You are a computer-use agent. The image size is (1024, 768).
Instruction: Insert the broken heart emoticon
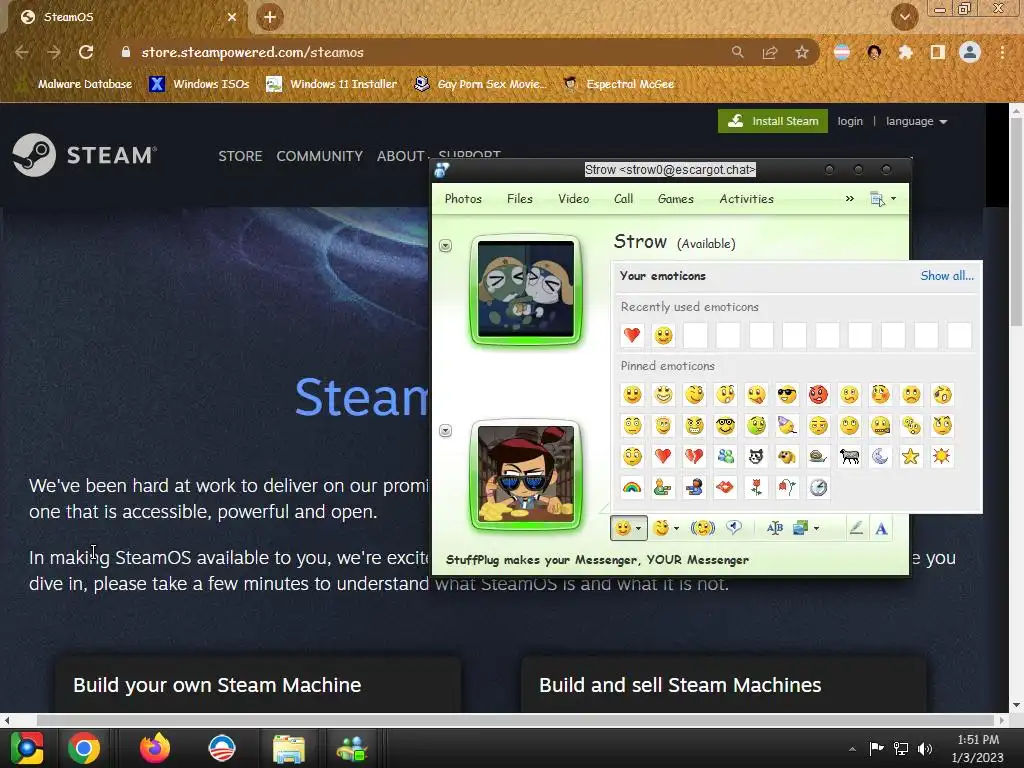[694, 456]
